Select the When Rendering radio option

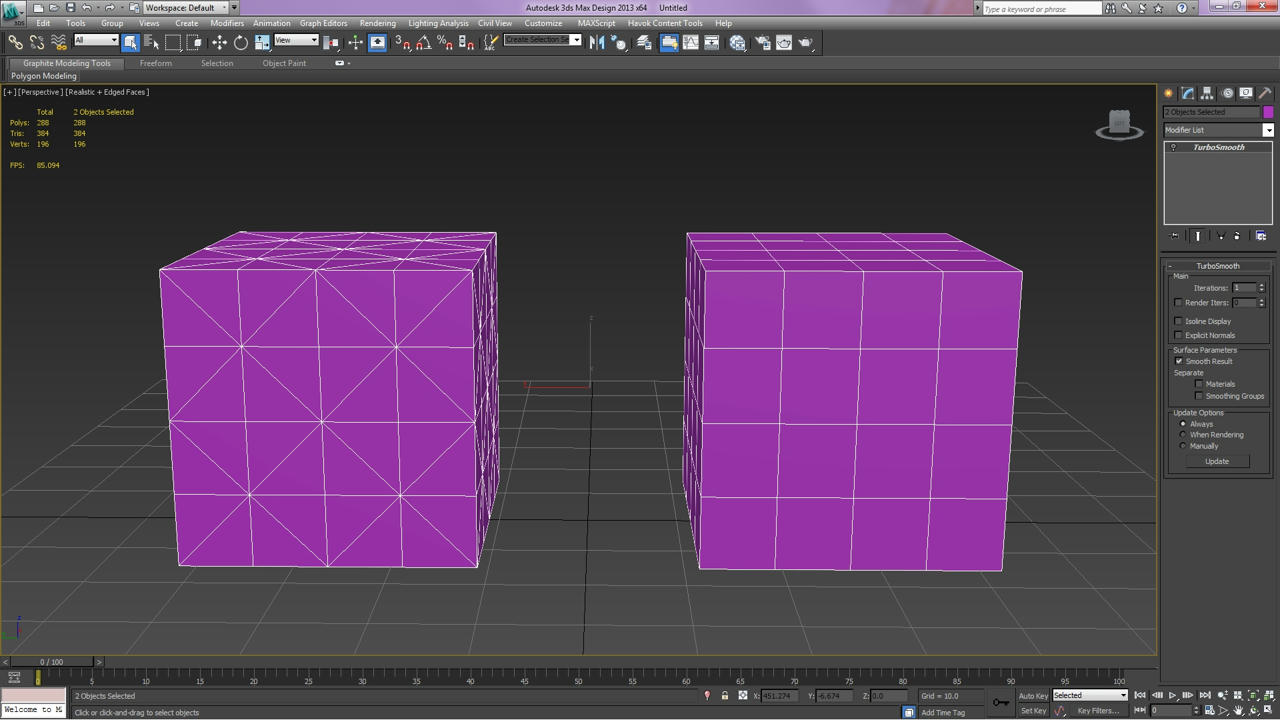pos(1183,435)
